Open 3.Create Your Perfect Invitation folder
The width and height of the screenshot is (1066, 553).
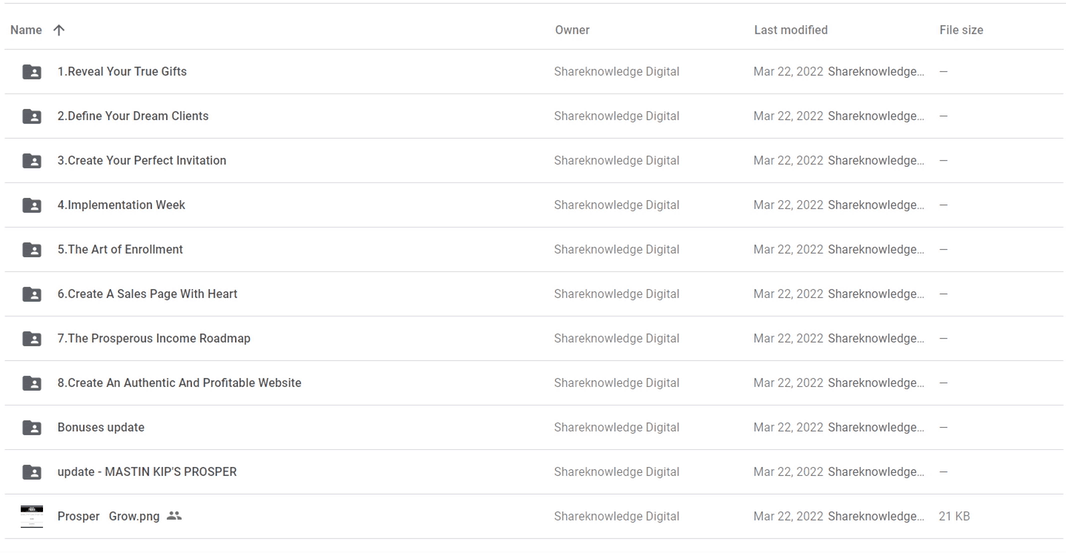[x=141, y=161]
